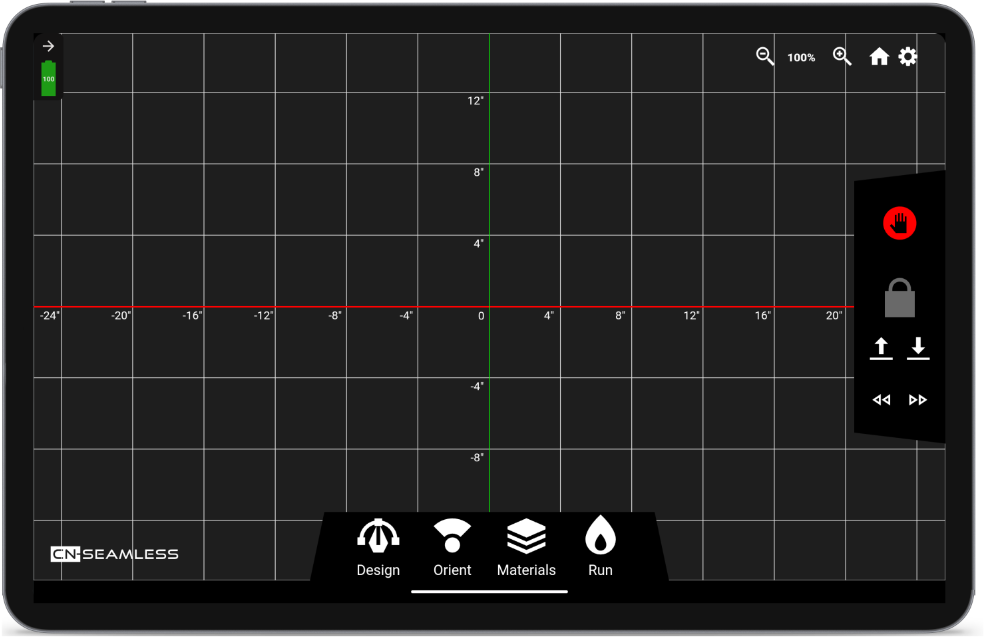
Task: Click the red horizontal axis line
Action: [x=300, y=306]
